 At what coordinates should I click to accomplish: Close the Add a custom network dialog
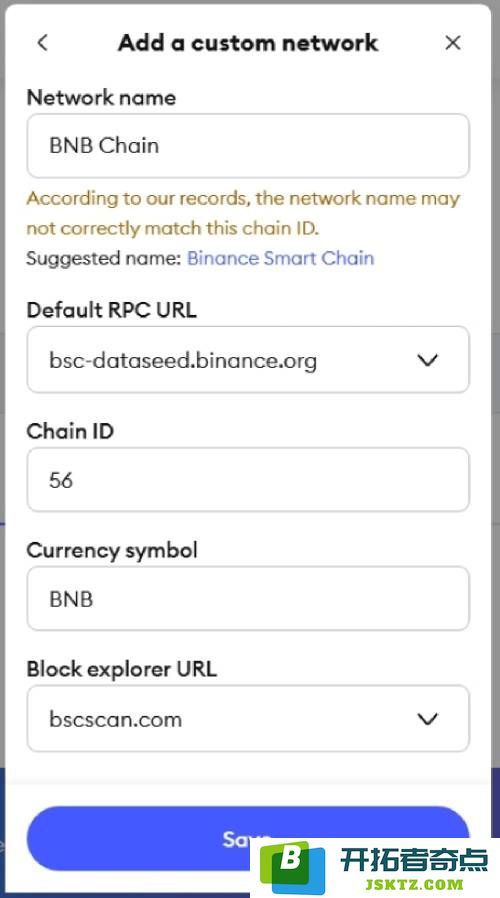[452, 42]
